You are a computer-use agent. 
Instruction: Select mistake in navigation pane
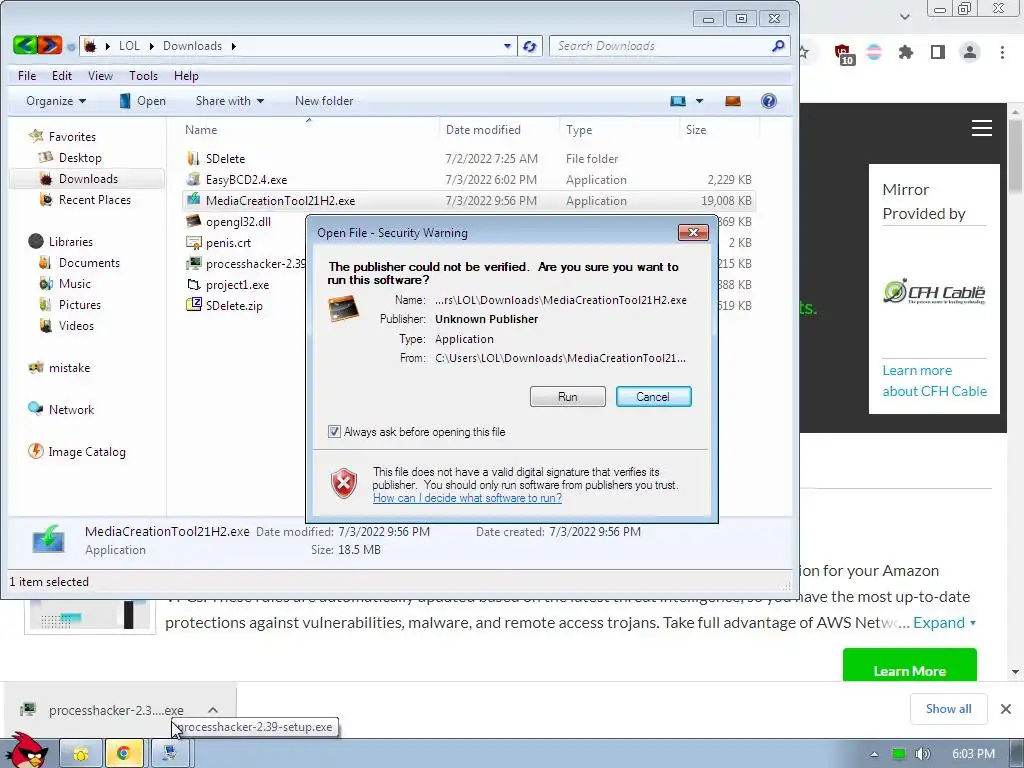coord(69,368)
